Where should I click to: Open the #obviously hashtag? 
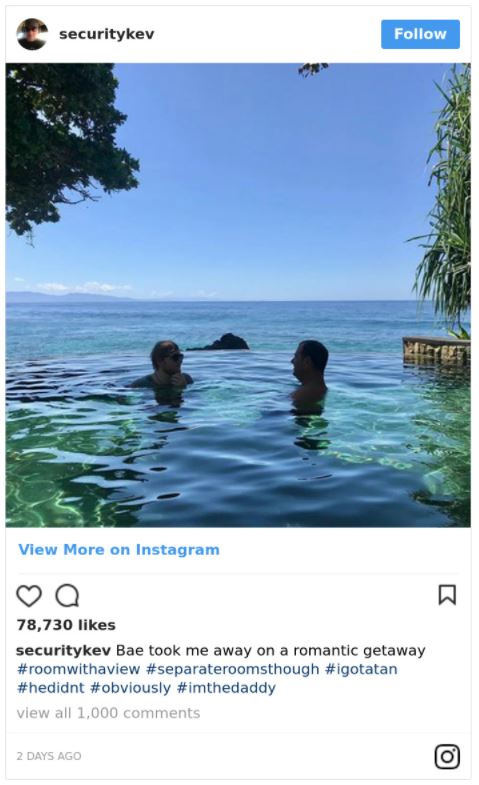(x=130, y=688)
